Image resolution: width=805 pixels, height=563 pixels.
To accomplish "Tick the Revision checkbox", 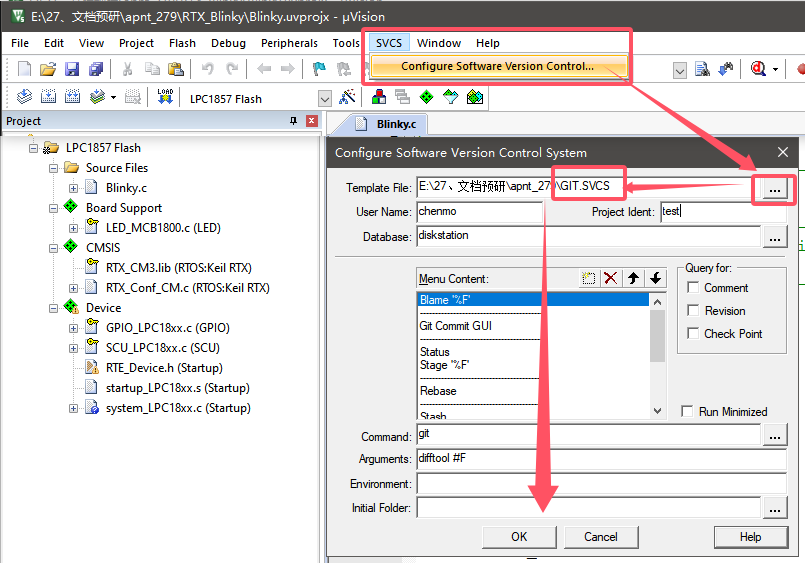I will coord(693,311).
